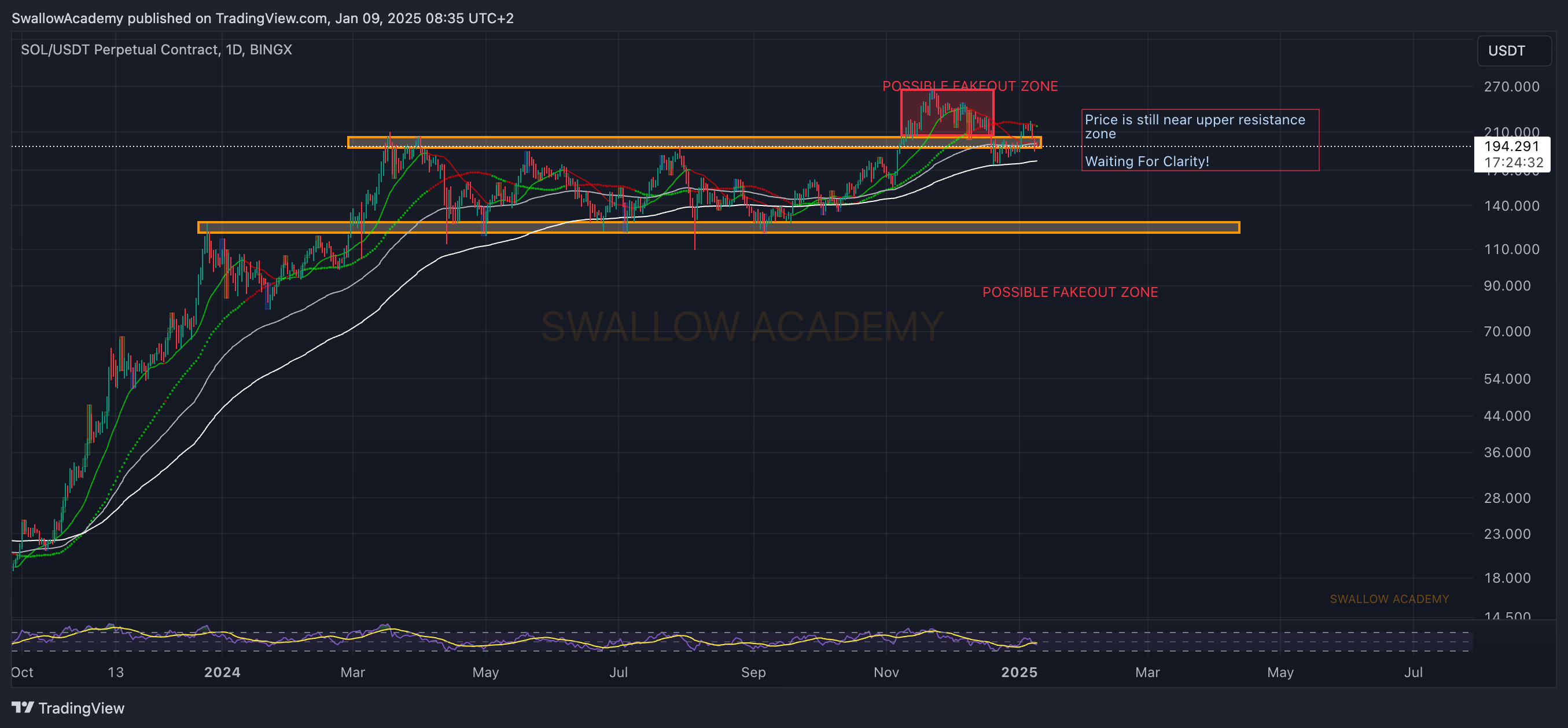Click the 23.000 price axis label
The width and height of the screenshot is (1568, 728).
tap(1507, 534)
